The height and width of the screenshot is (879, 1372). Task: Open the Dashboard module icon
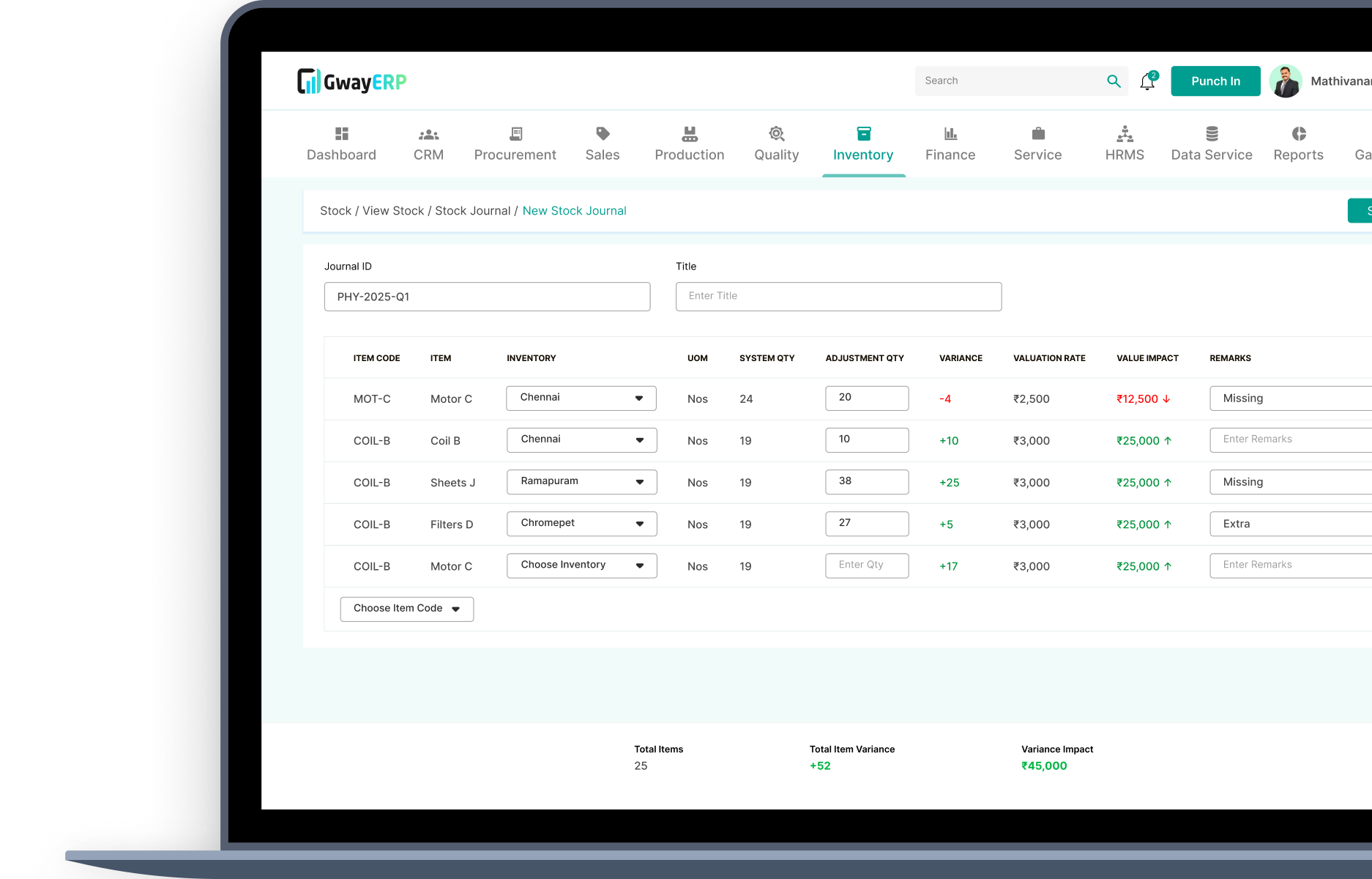pos(341,134)
